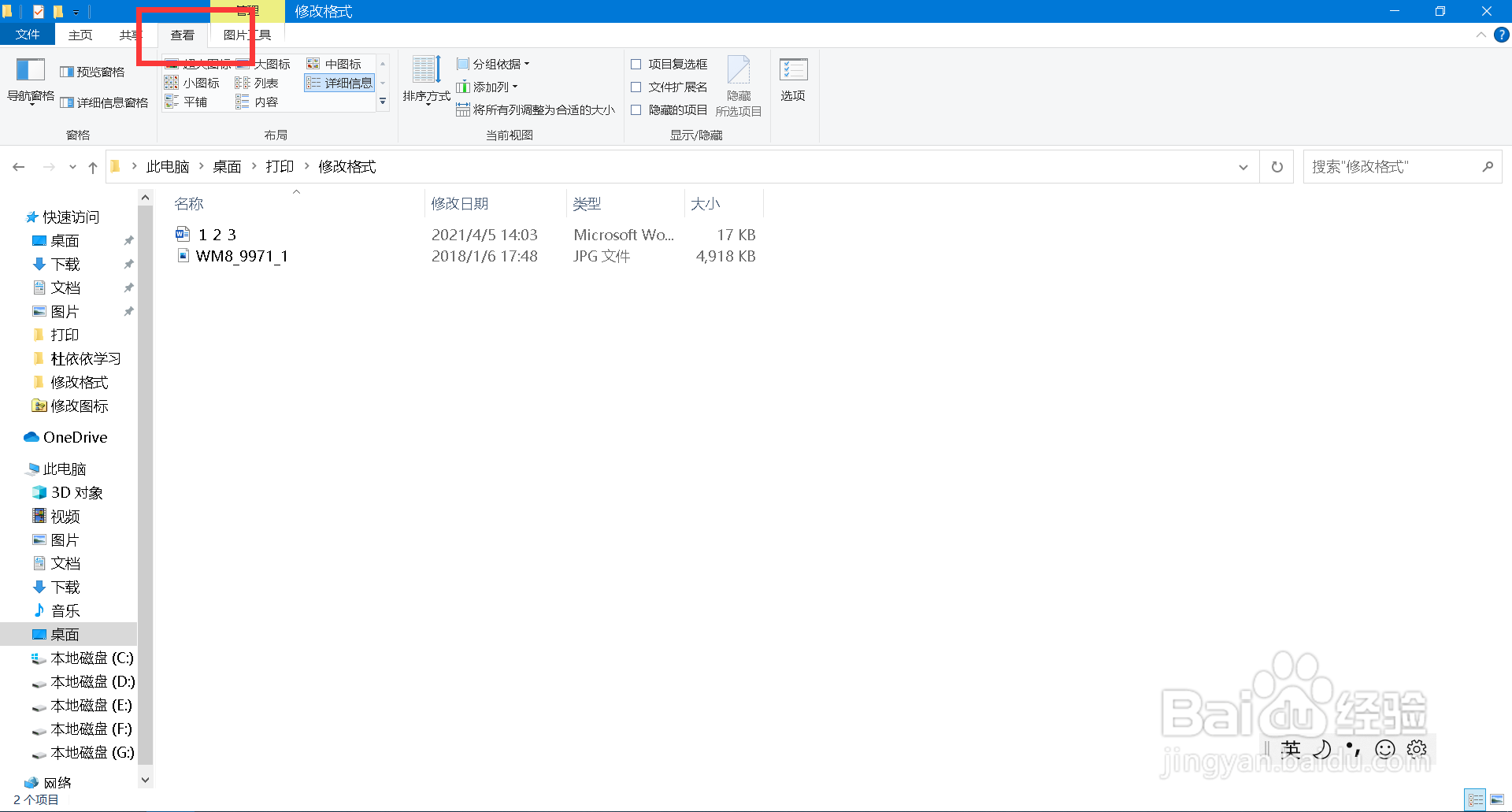Switch to large thumbnails view in status bar

(x=1497, y=799)
